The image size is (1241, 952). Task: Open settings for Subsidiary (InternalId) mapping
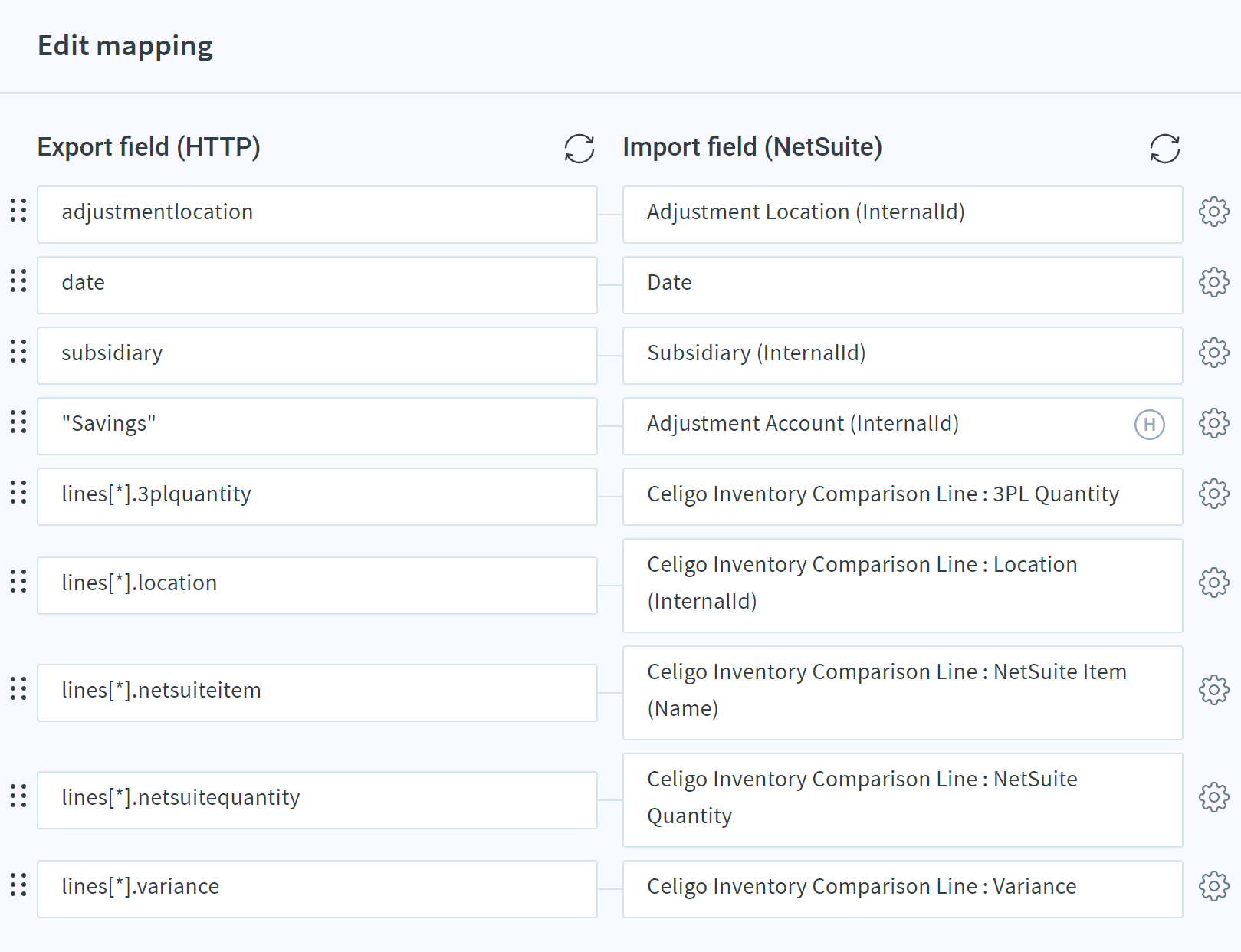1213,353
